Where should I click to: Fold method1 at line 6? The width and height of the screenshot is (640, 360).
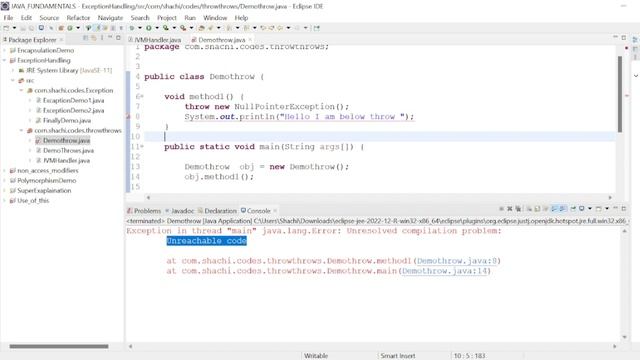[x=142, y=96]
